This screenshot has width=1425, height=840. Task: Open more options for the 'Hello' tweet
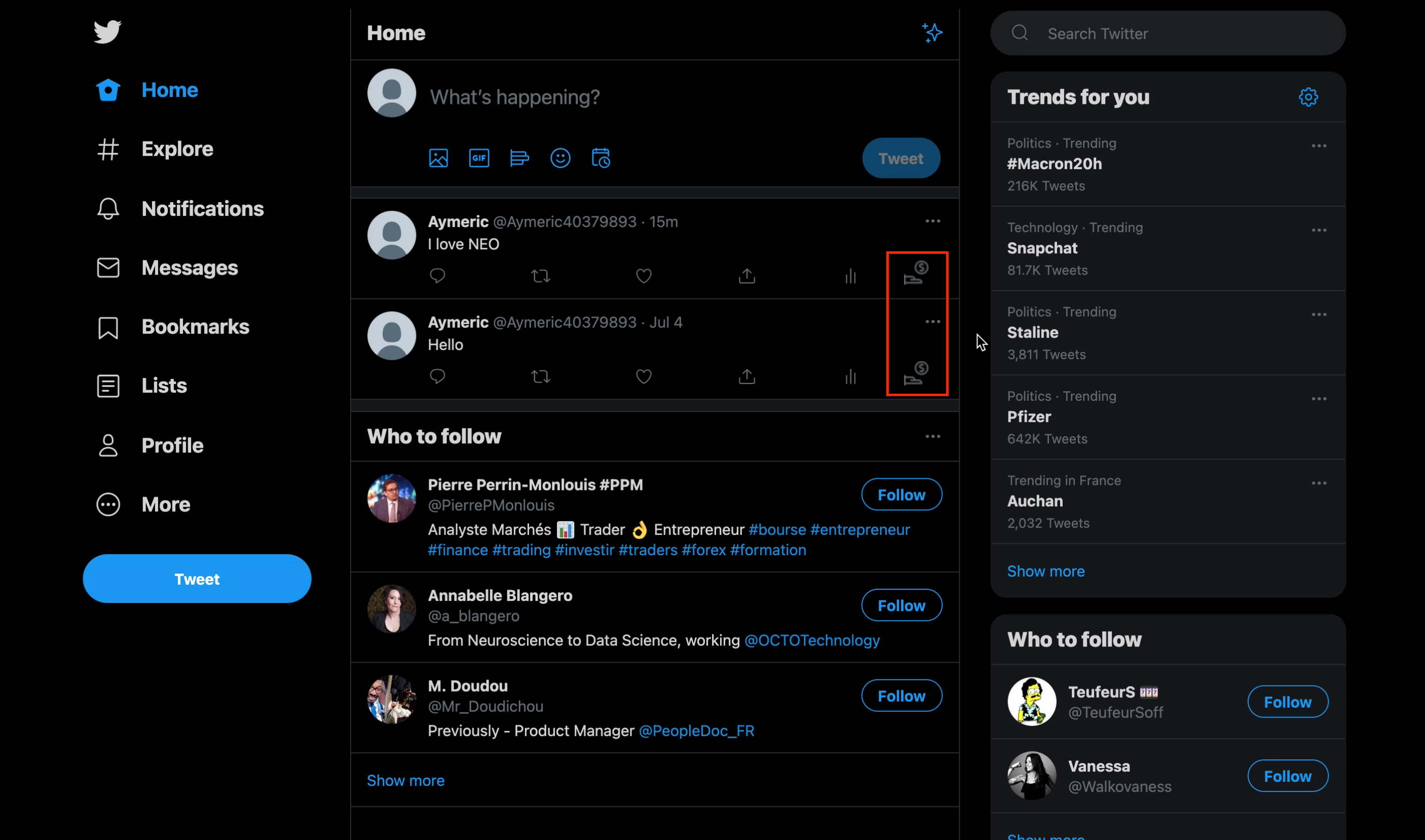pos(932,322)
